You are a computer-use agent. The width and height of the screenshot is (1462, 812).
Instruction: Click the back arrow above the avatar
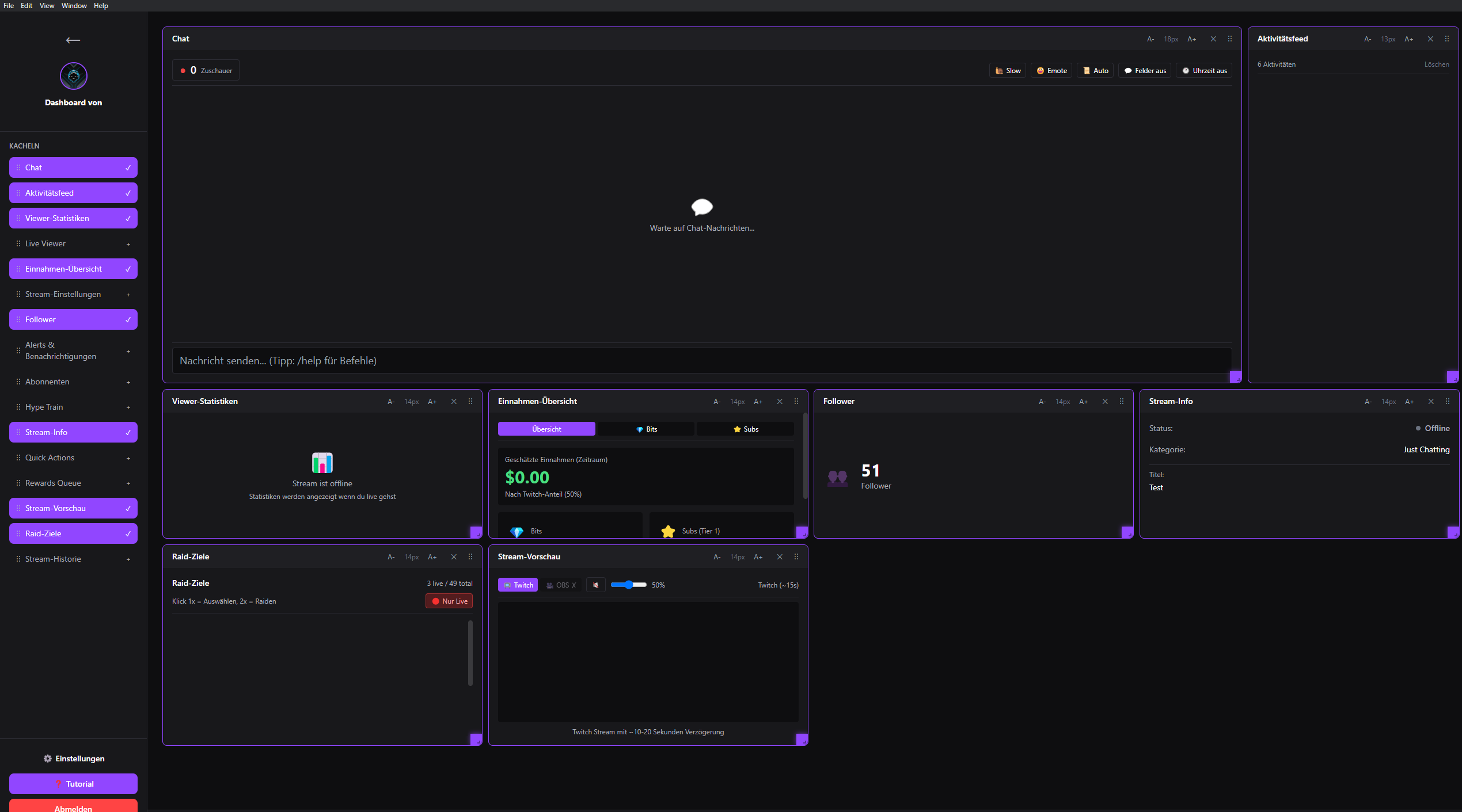(x=73, y=40)
